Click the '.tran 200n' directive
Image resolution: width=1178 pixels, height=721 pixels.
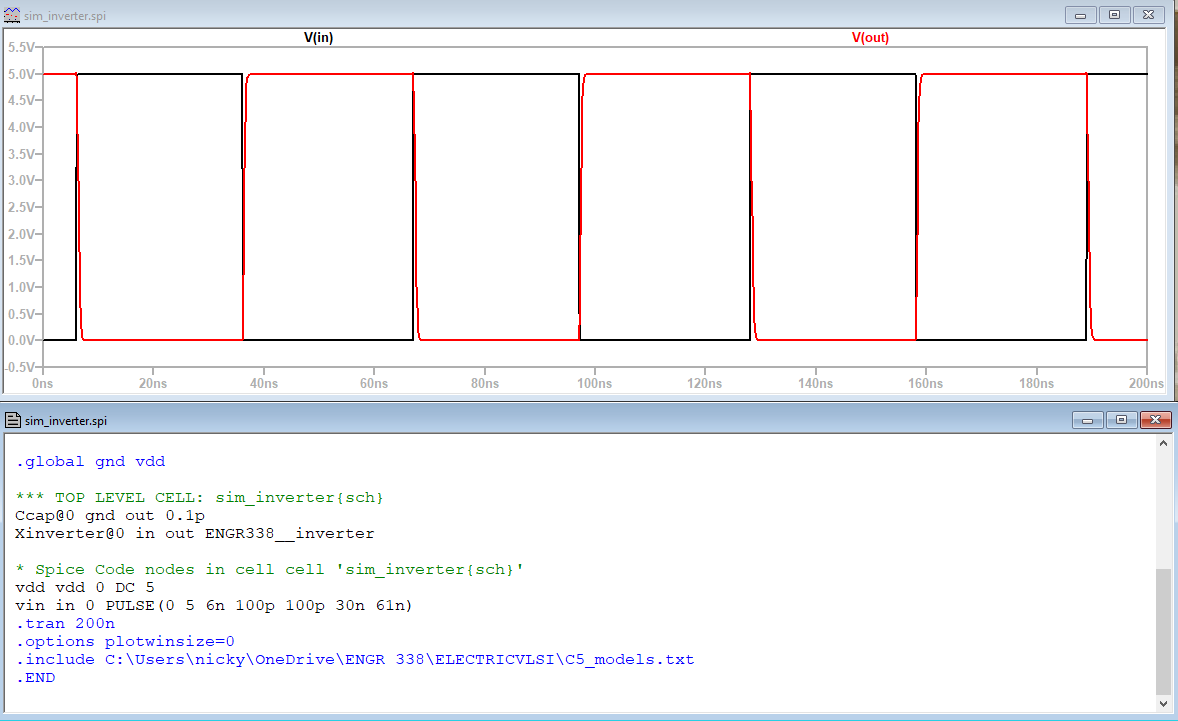[x=65, y=624]
